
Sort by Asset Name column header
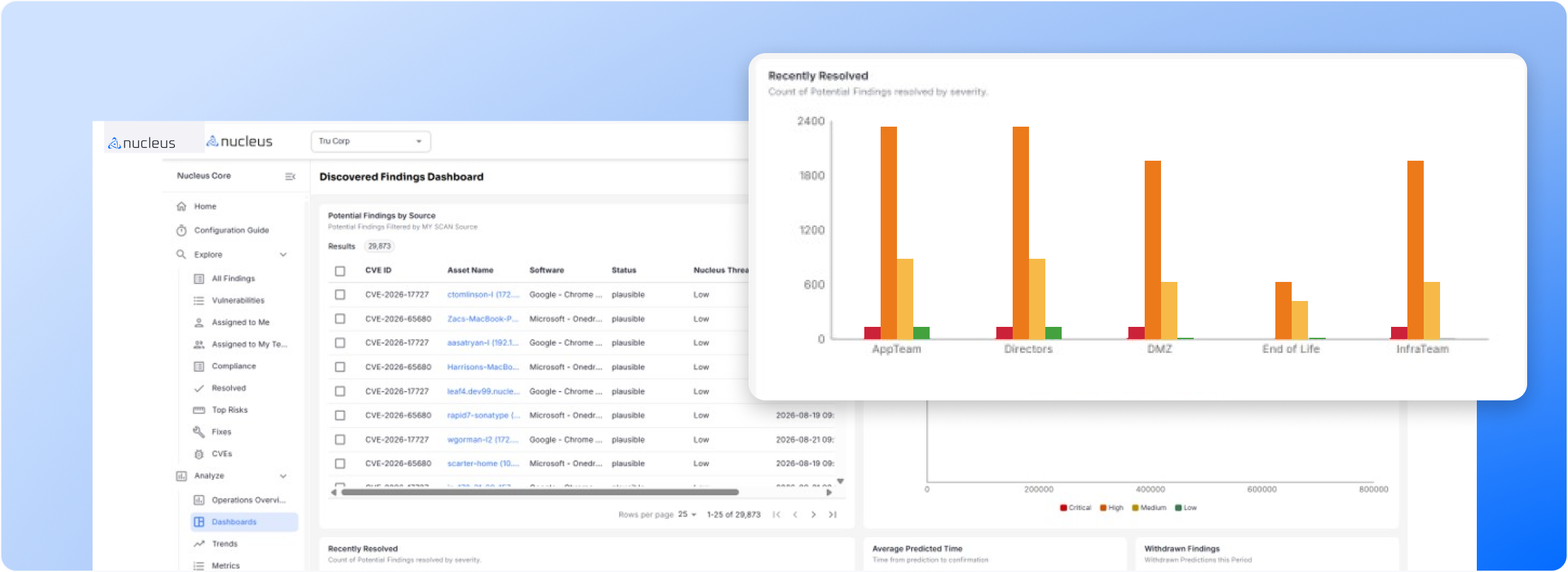pyautogui.click(x=470, y=270)
